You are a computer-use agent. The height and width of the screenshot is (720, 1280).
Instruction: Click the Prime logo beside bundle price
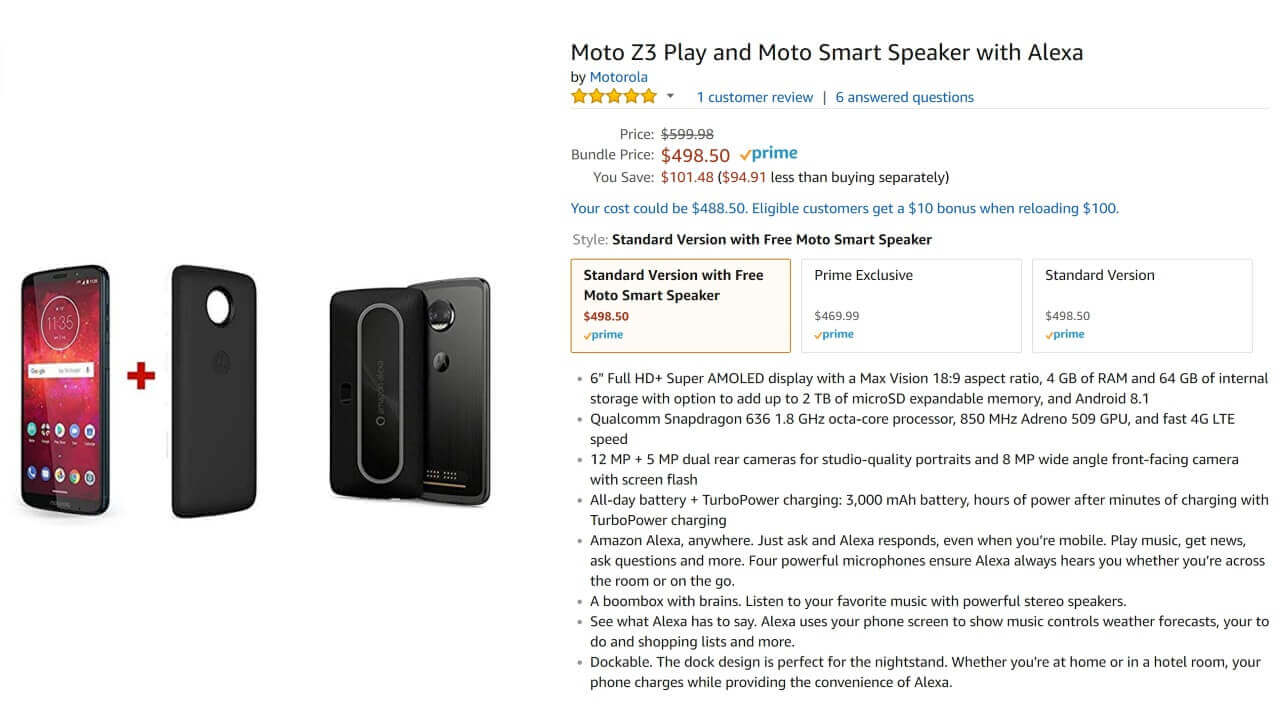768,154
